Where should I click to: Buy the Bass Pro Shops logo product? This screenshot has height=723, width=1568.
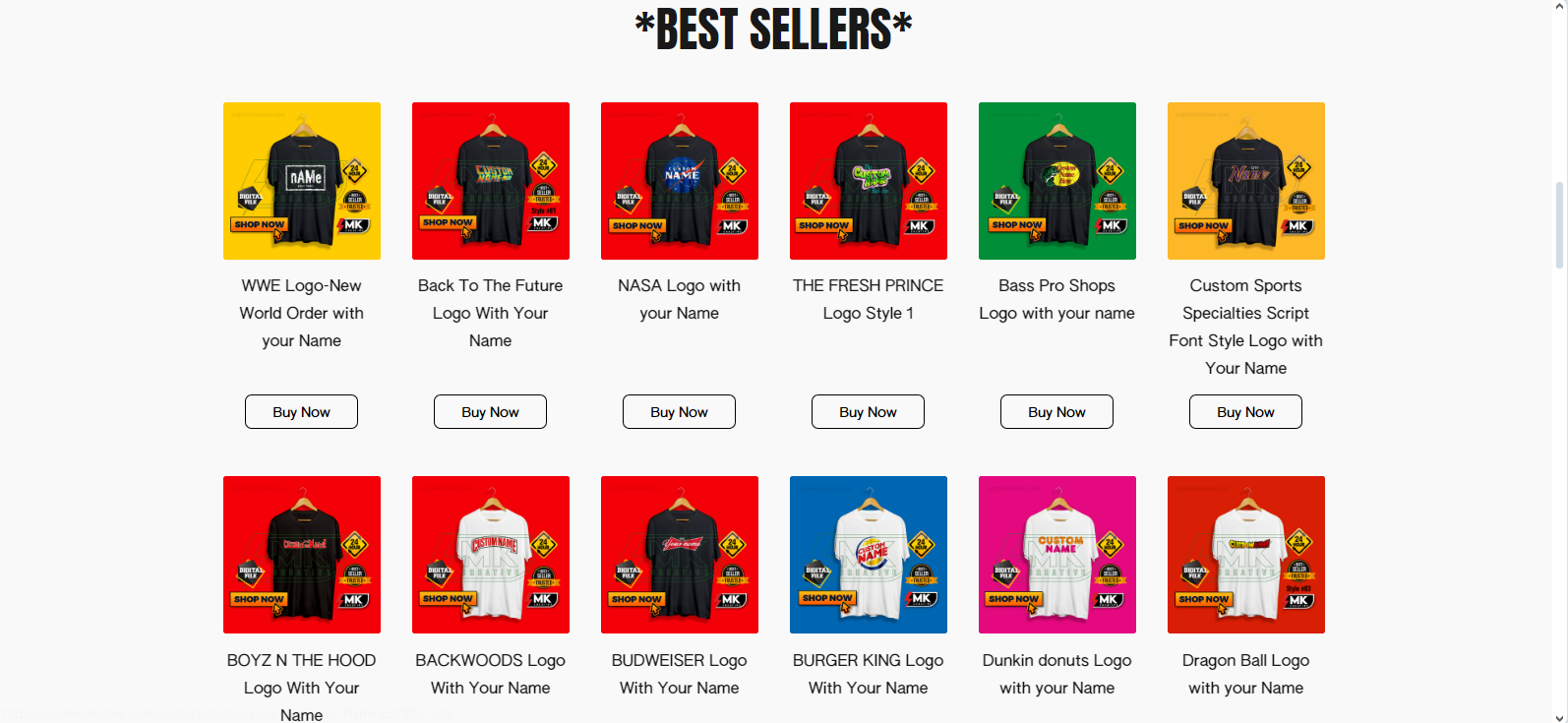pyautogui.click(x=1056, y=412)
